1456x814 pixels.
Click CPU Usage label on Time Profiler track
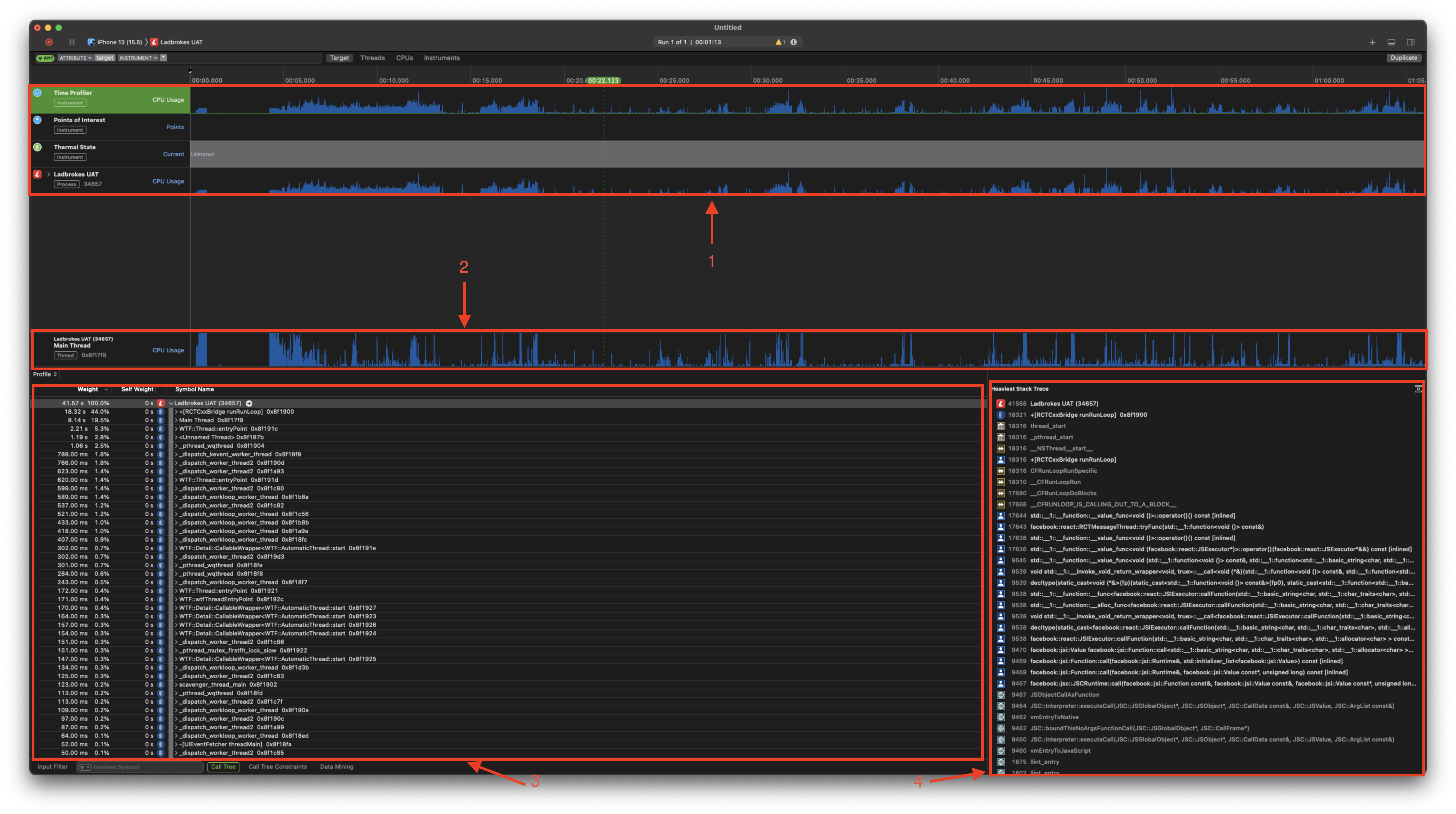pos(168,99)
